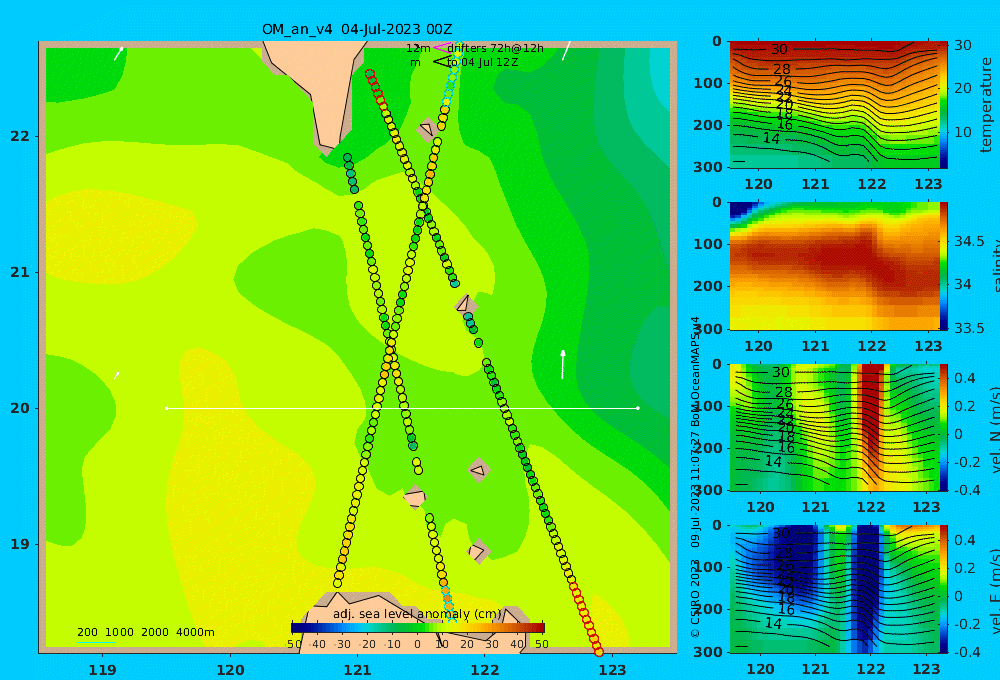Select the island marker near 21.9N east of the peninsula

point(427,129)
